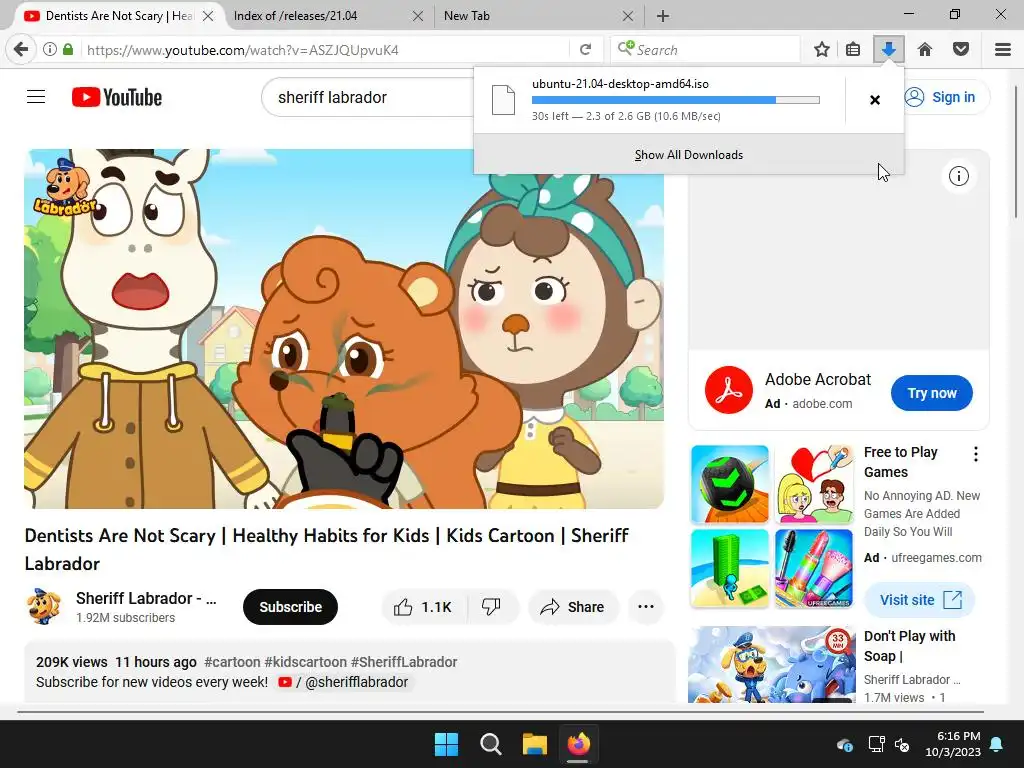Share the video

click(573, 607)
